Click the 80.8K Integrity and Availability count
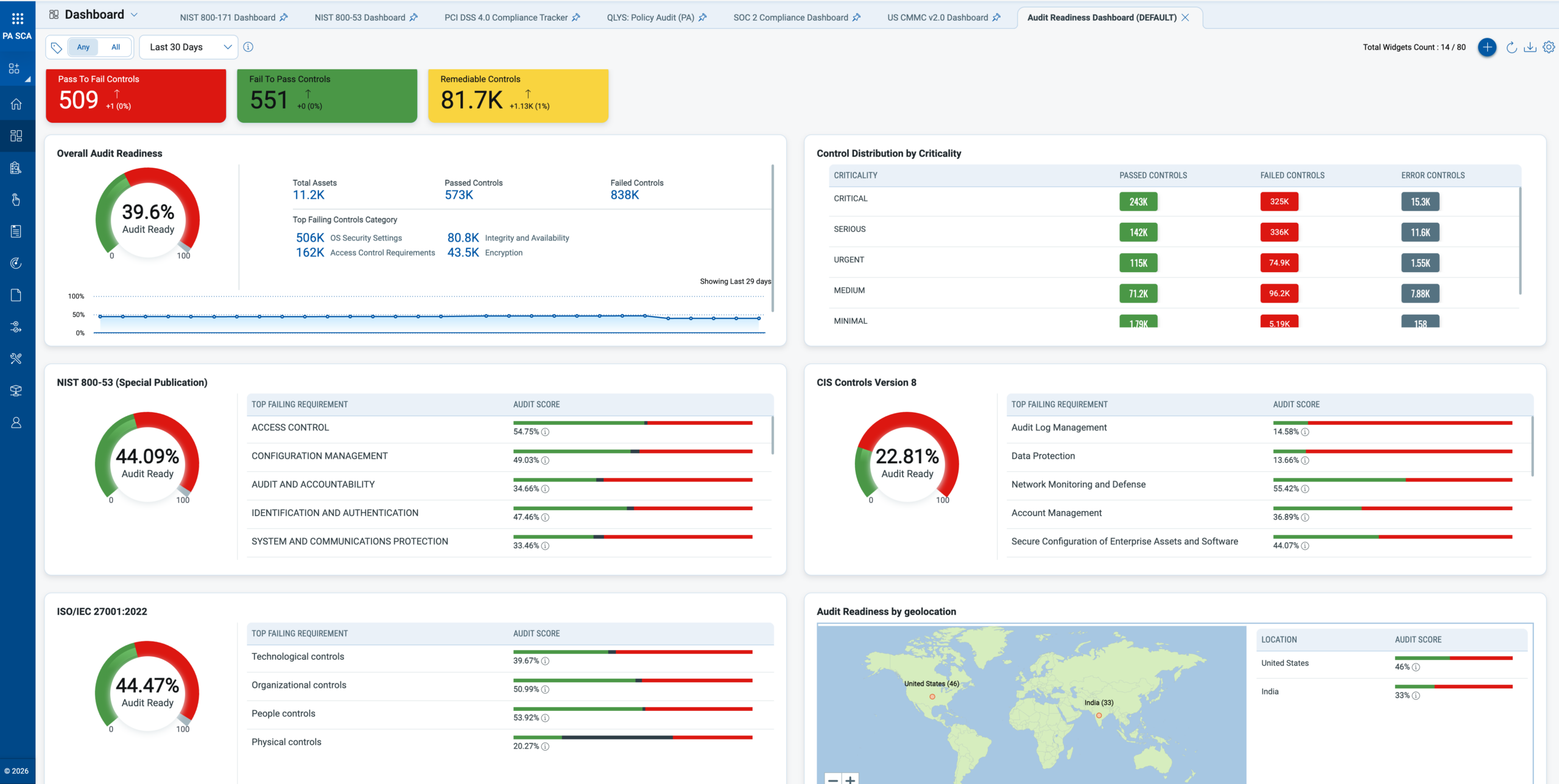1559x784 pixels. 463,237
